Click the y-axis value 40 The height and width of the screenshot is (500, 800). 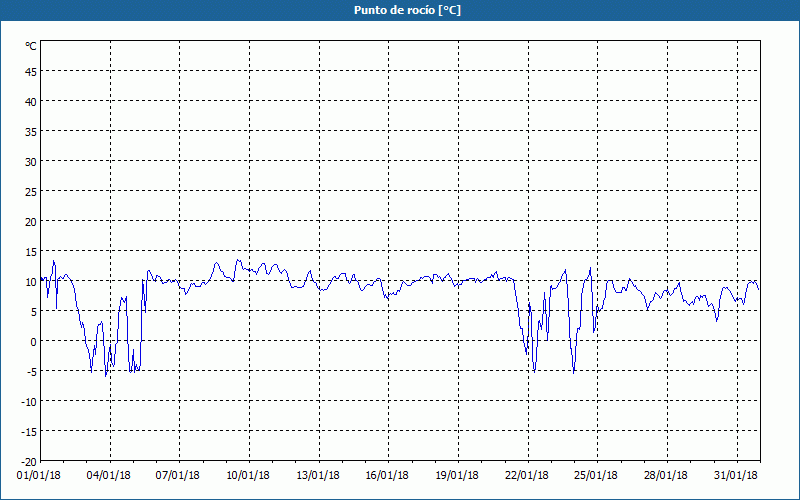(x=31, y=102)
